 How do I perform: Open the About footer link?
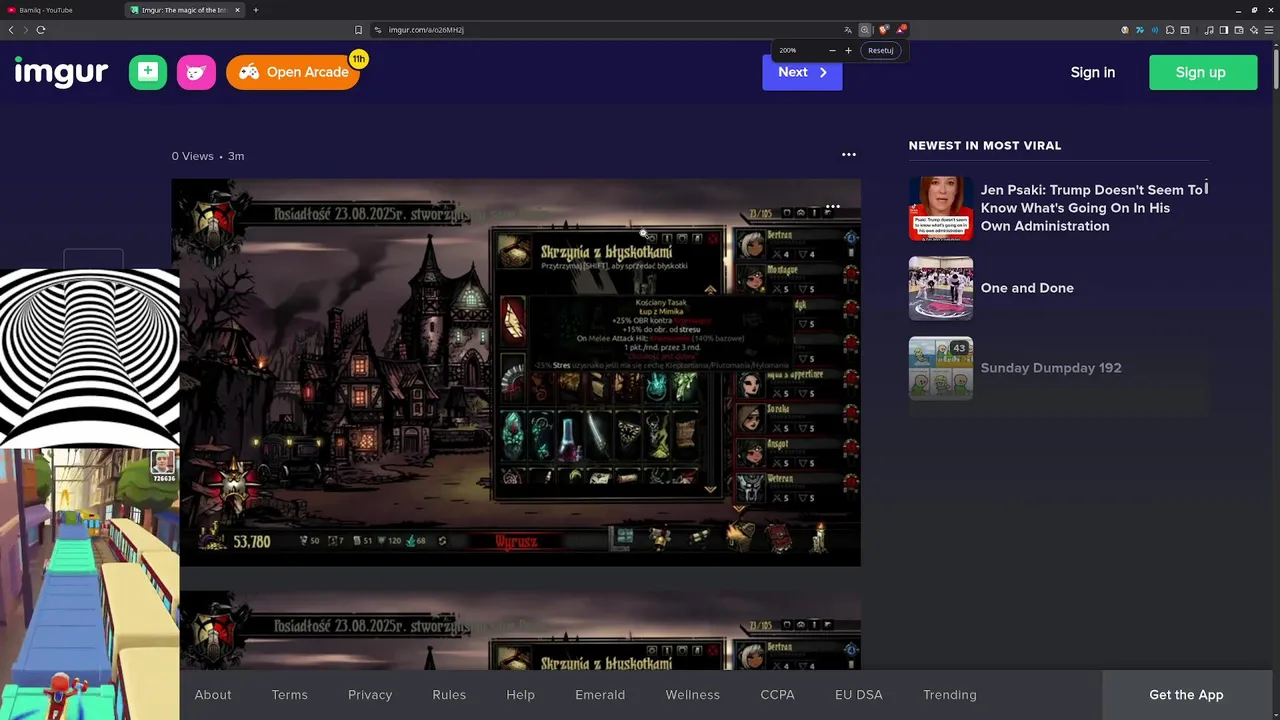click(x=213, y=695)
